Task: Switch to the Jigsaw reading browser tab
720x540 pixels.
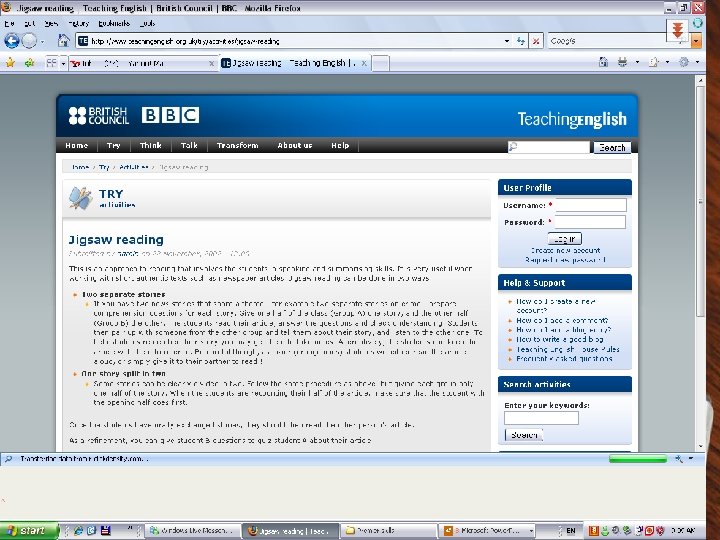Action: point(294,63)
